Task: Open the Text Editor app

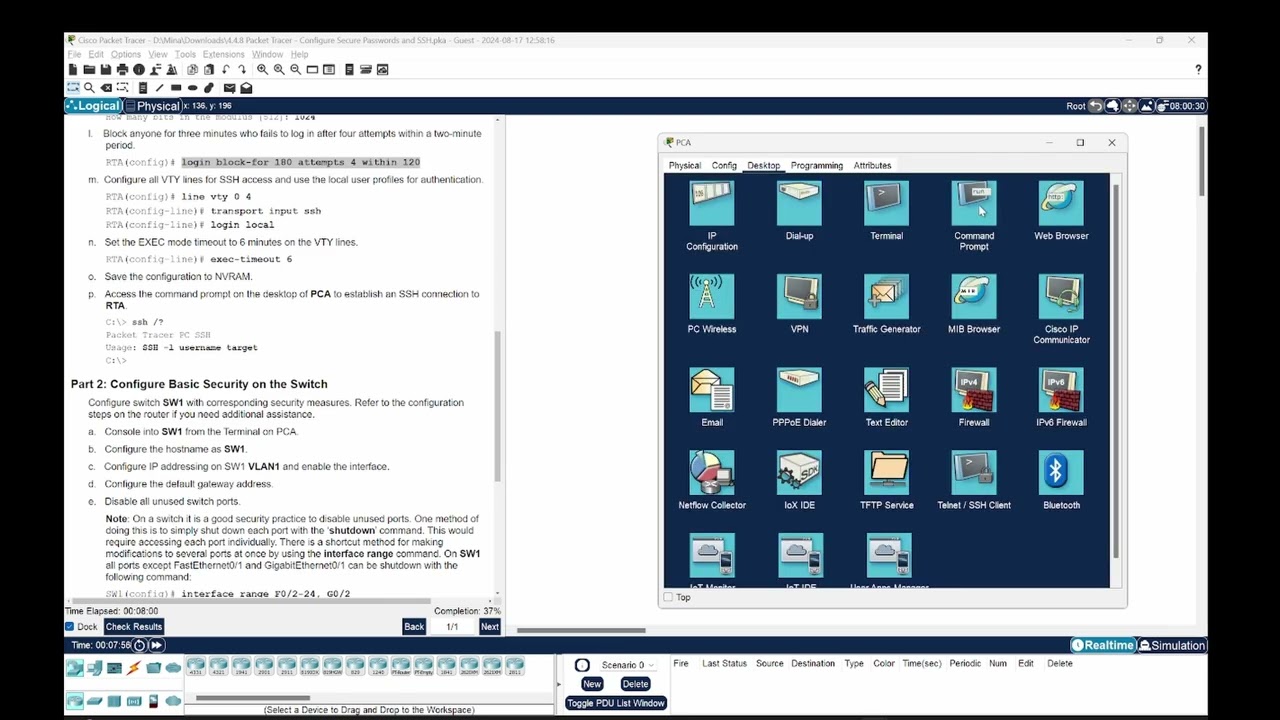Action: 886,390
